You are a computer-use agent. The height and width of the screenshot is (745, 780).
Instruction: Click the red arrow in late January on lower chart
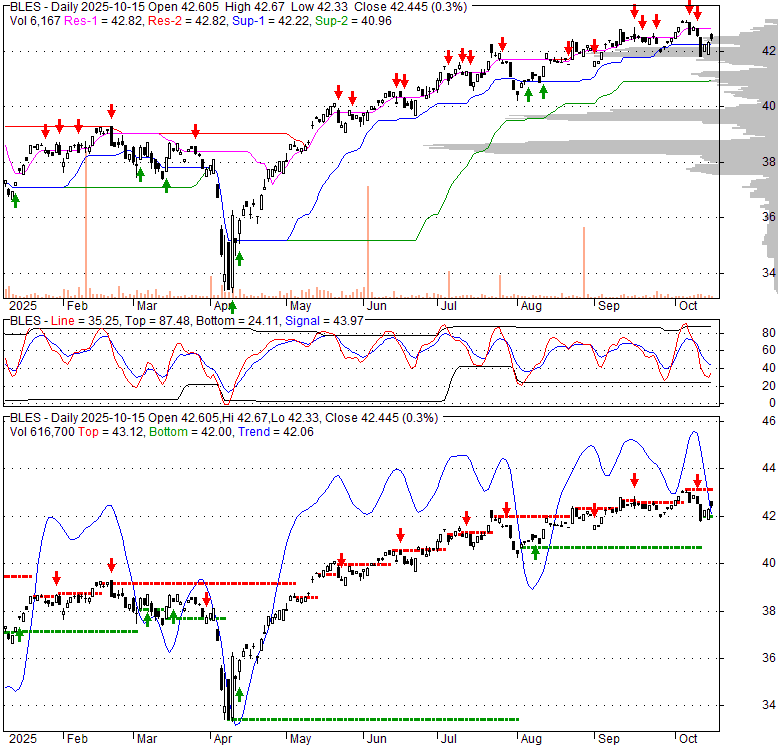point(56,577)
